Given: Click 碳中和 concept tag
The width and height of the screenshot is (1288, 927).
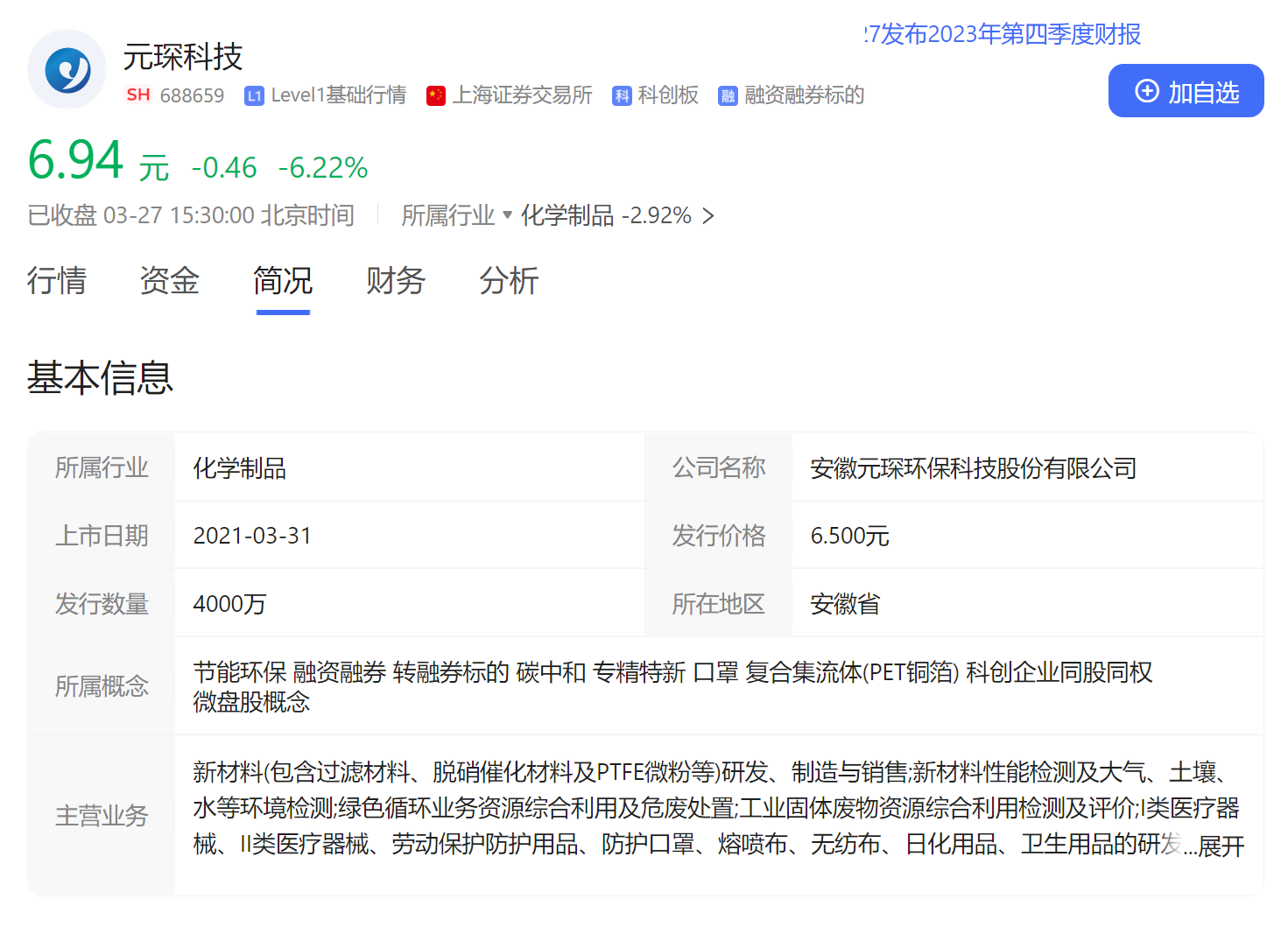Looking at the screenshot, I should click(551, 672).
